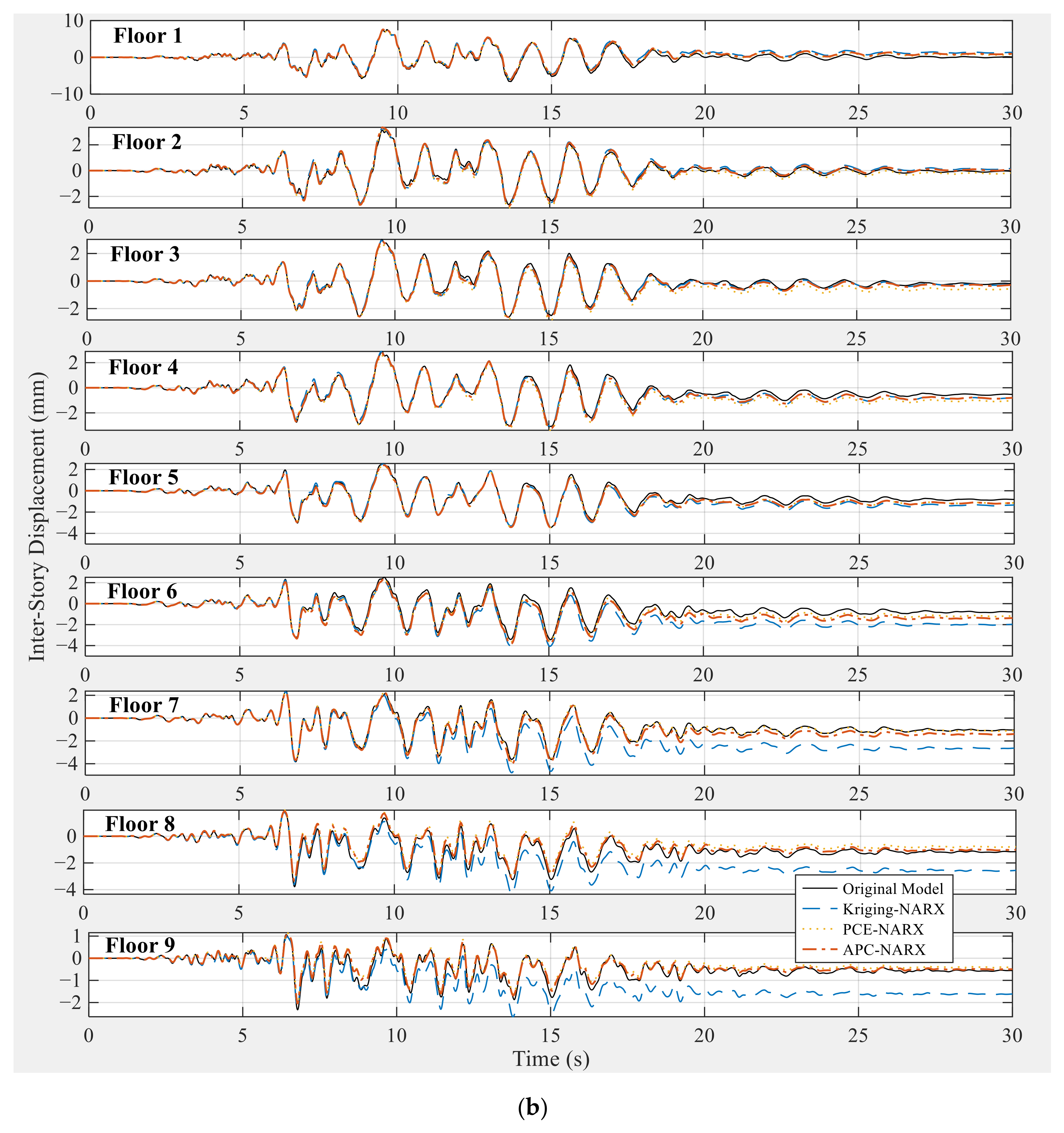Image resolution: width=1064 pixels, height=1133 pixels.
Task: Click the 'Floor 2' subplot title
Action: [x=147, y=142]
